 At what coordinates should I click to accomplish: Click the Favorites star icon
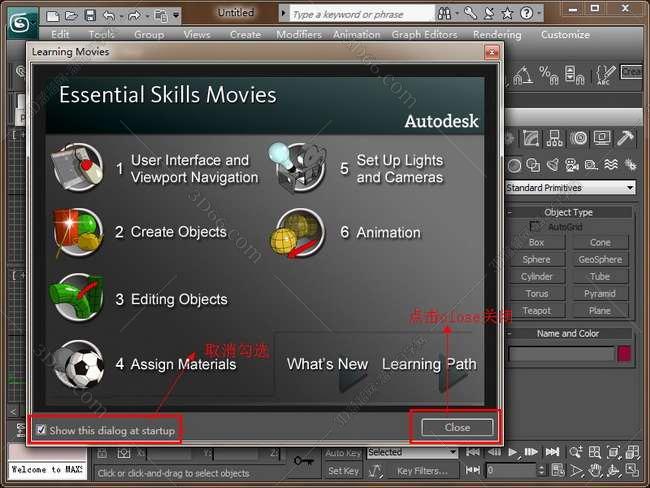[507, 14]
